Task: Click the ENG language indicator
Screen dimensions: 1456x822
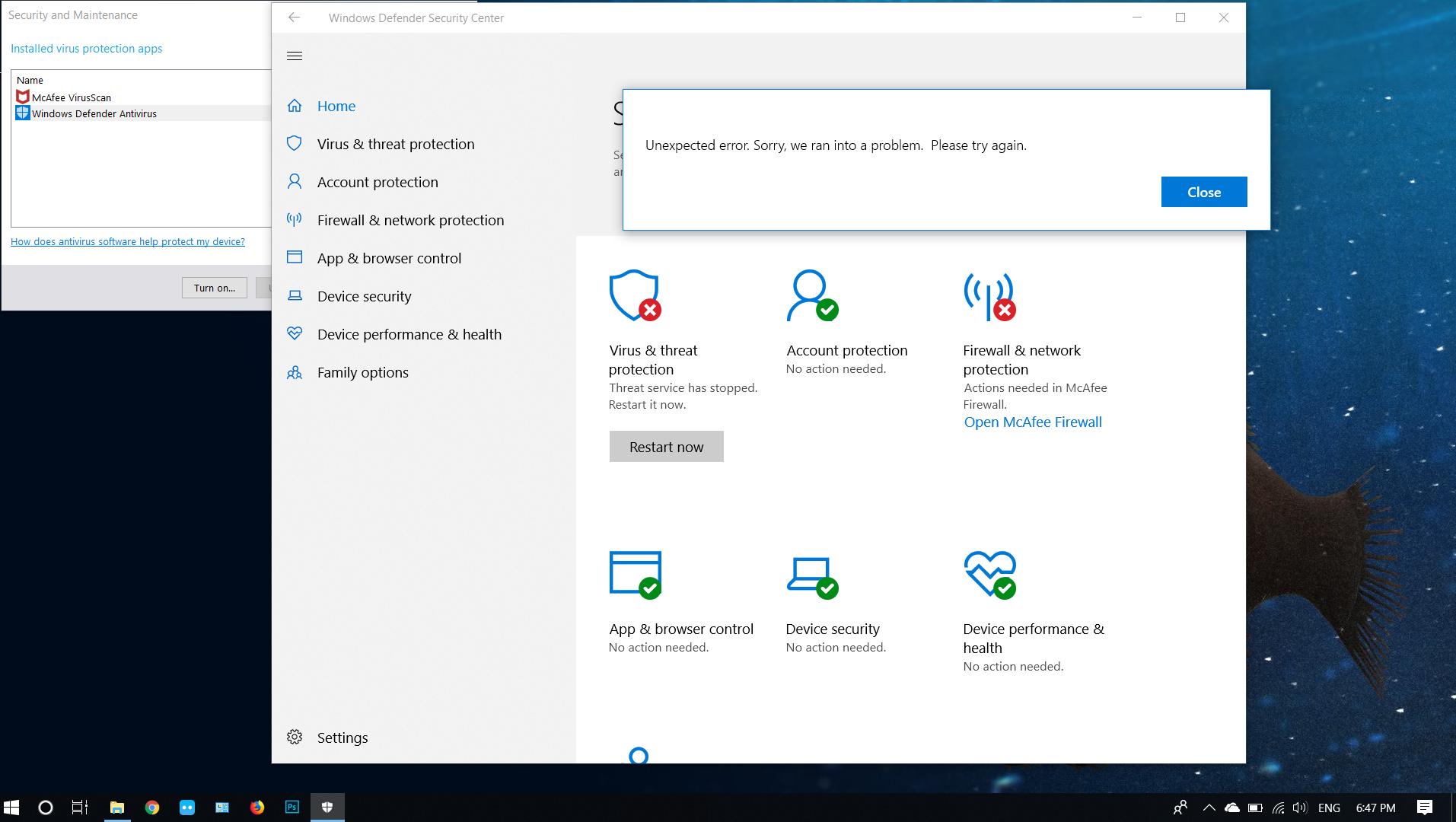Action: point(1330,808)
